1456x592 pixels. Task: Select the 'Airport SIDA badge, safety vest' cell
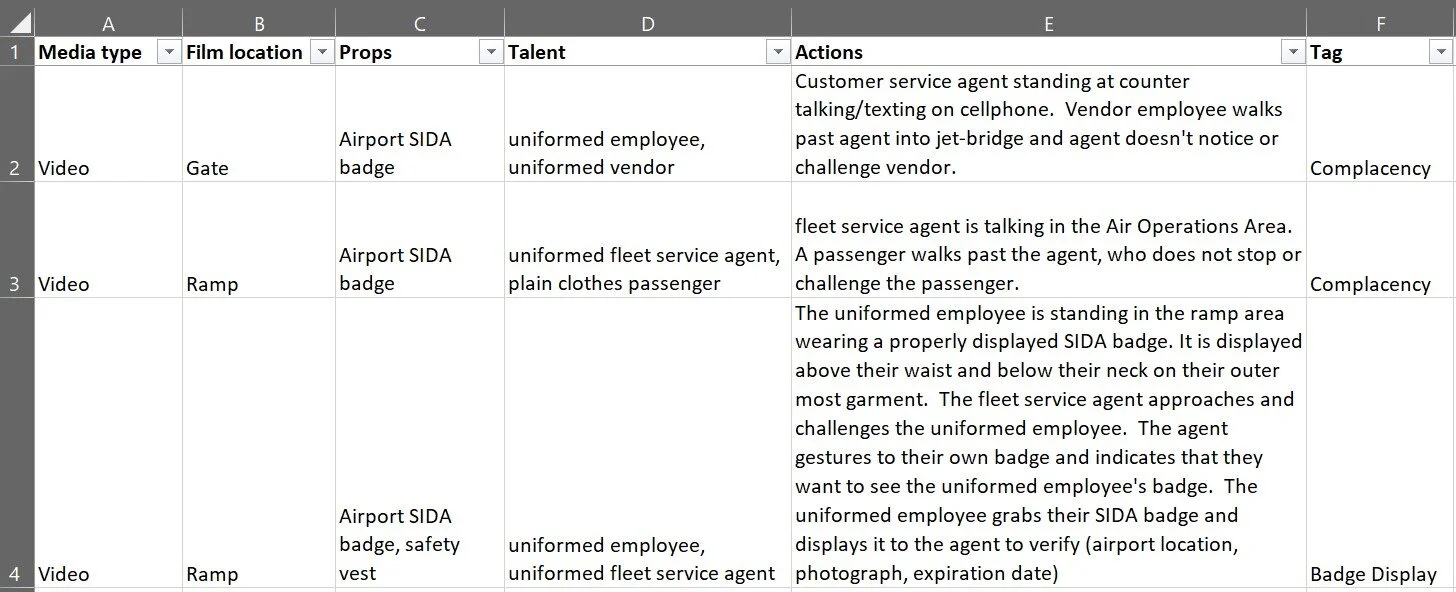420,443
